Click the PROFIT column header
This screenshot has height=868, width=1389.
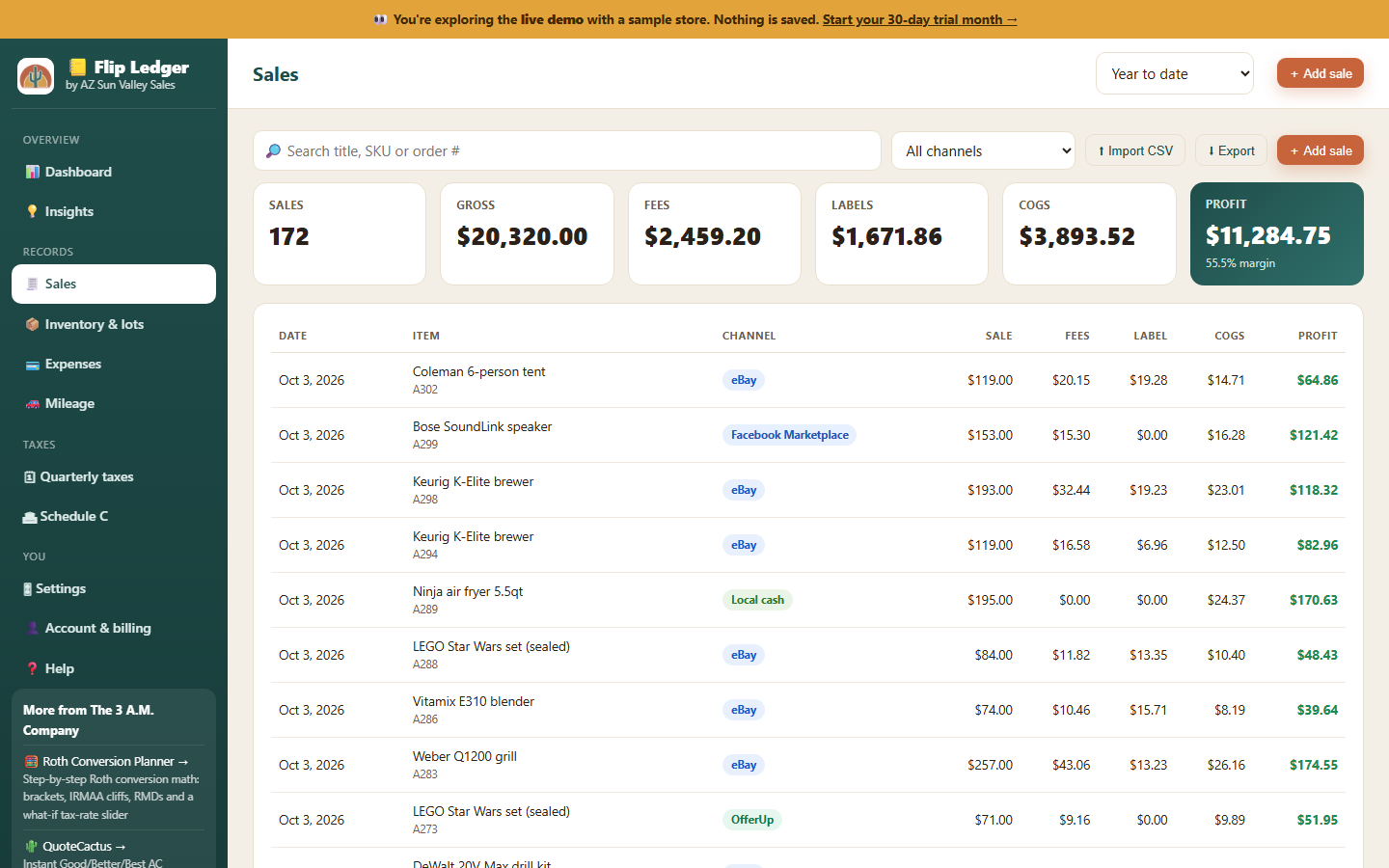point(1318,336)
